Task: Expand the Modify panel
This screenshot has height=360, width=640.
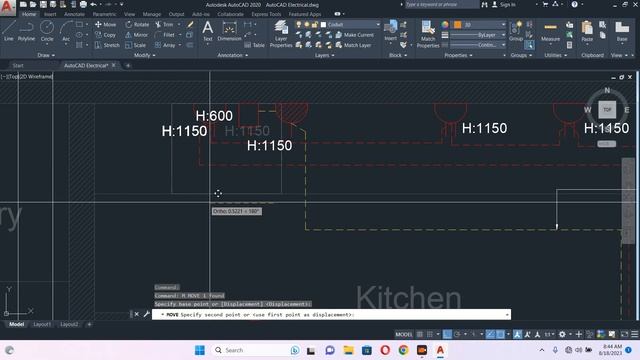Action: click(144, 55)
